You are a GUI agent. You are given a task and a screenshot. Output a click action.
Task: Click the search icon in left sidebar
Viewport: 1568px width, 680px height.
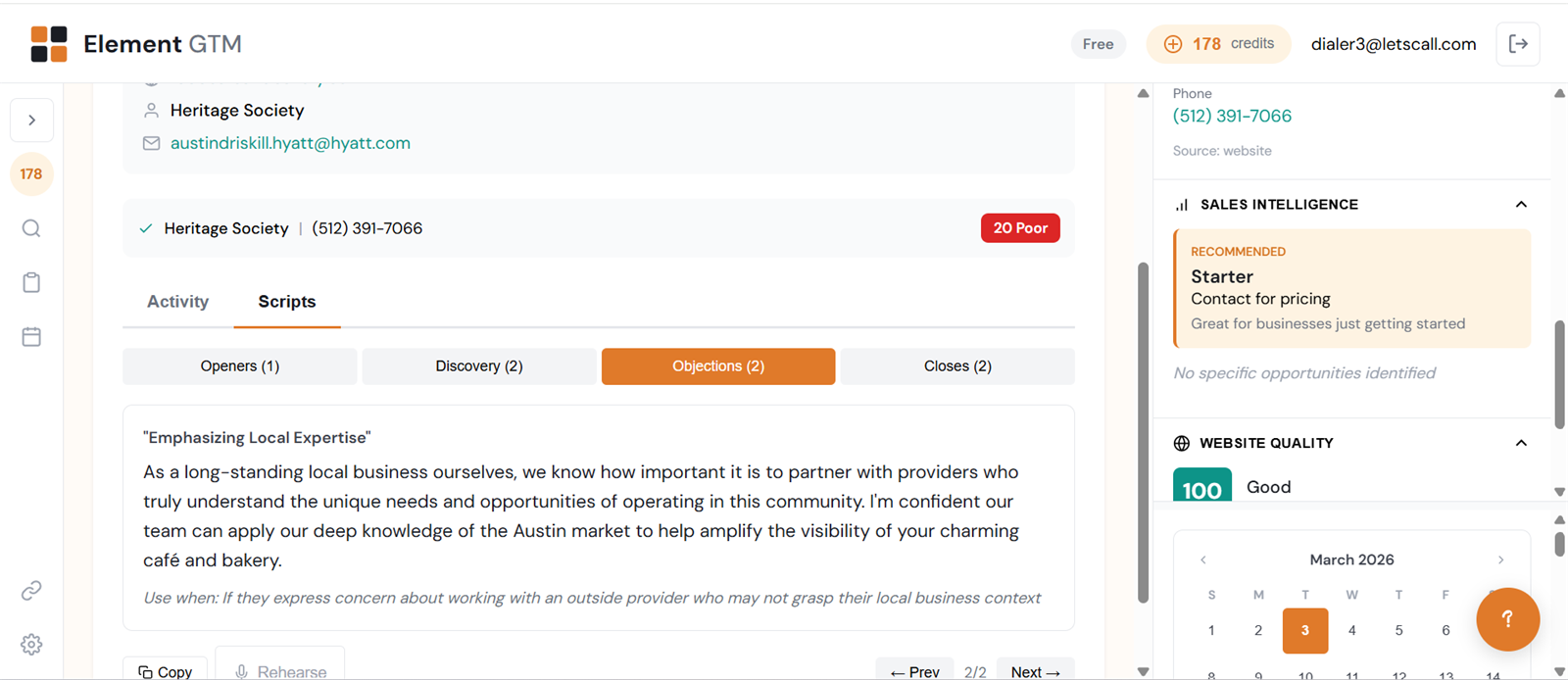pyautogui.click(x=31, y=228)
